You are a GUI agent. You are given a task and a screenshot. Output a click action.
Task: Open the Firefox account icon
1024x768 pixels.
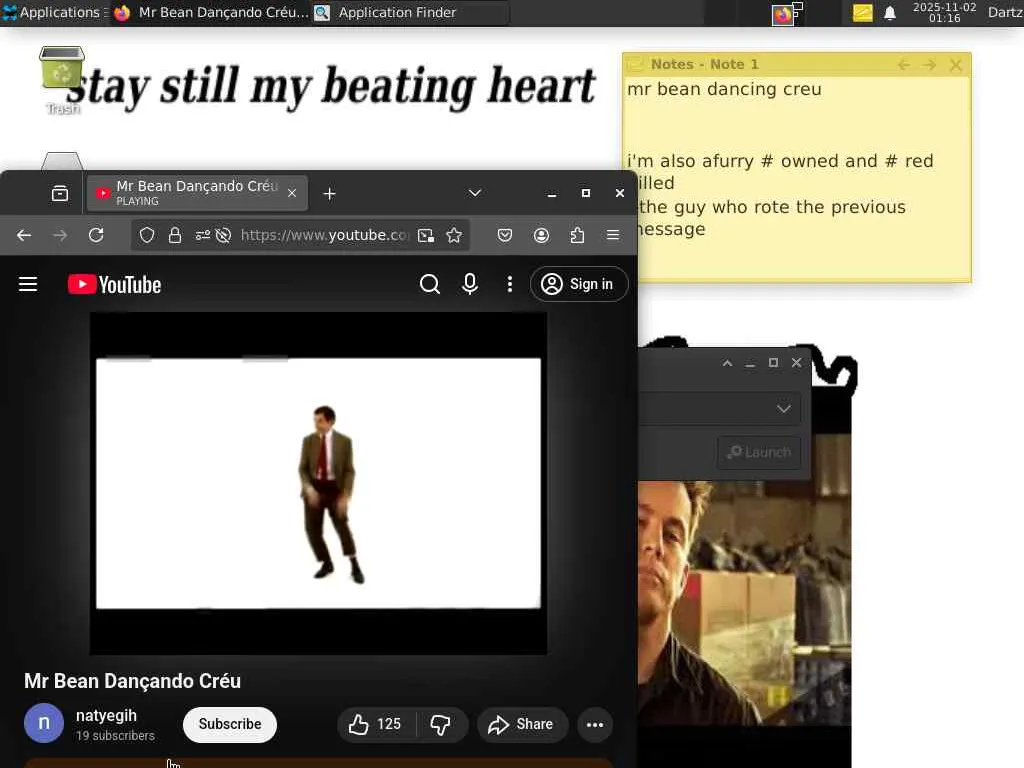[541, 235]
